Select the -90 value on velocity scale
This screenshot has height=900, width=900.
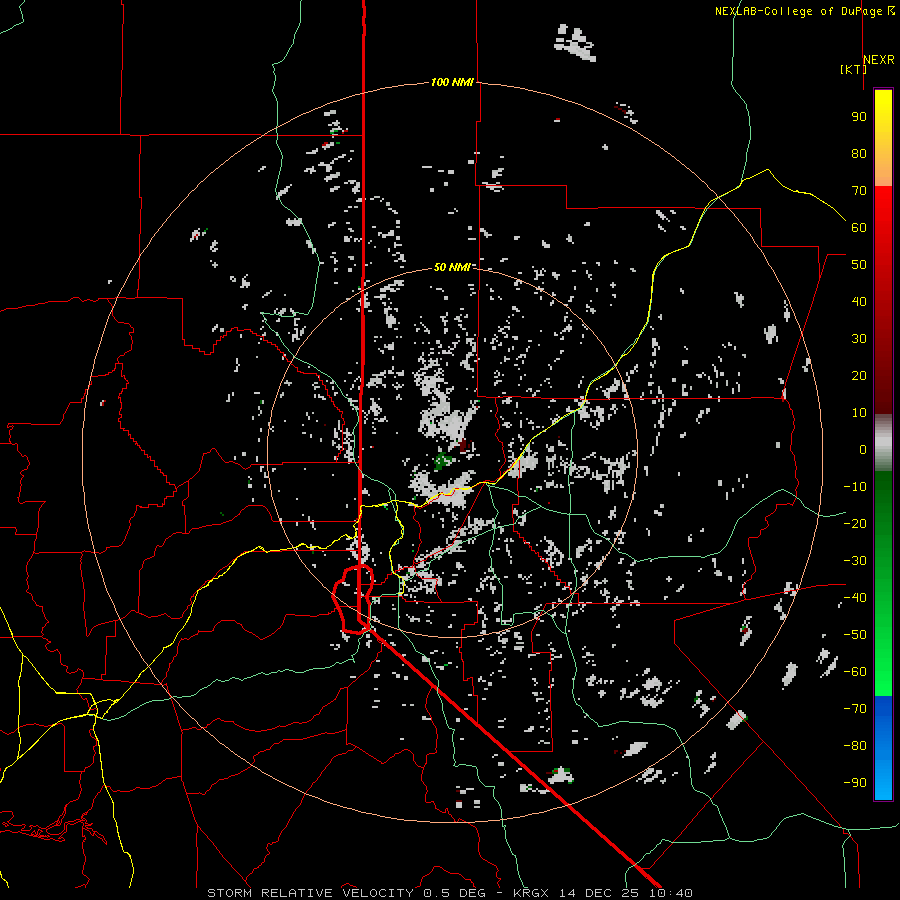(855, 783)
